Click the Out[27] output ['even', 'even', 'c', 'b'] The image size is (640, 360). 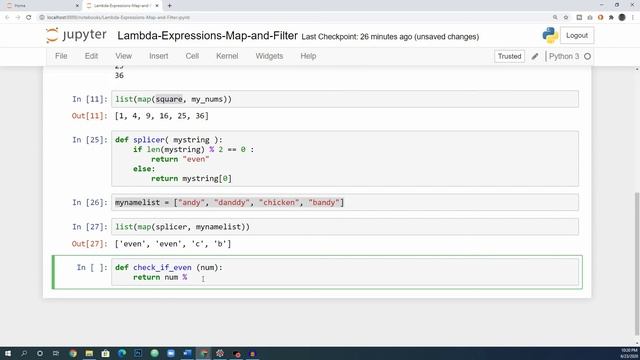[173, 244]
